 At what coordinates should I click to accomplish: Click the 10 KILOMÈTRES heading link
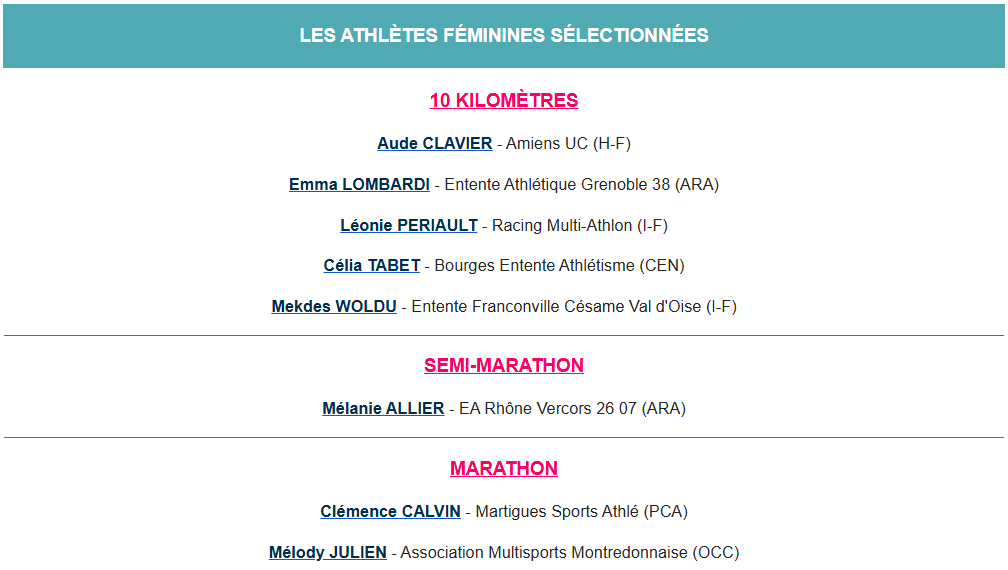coord(504,100)
